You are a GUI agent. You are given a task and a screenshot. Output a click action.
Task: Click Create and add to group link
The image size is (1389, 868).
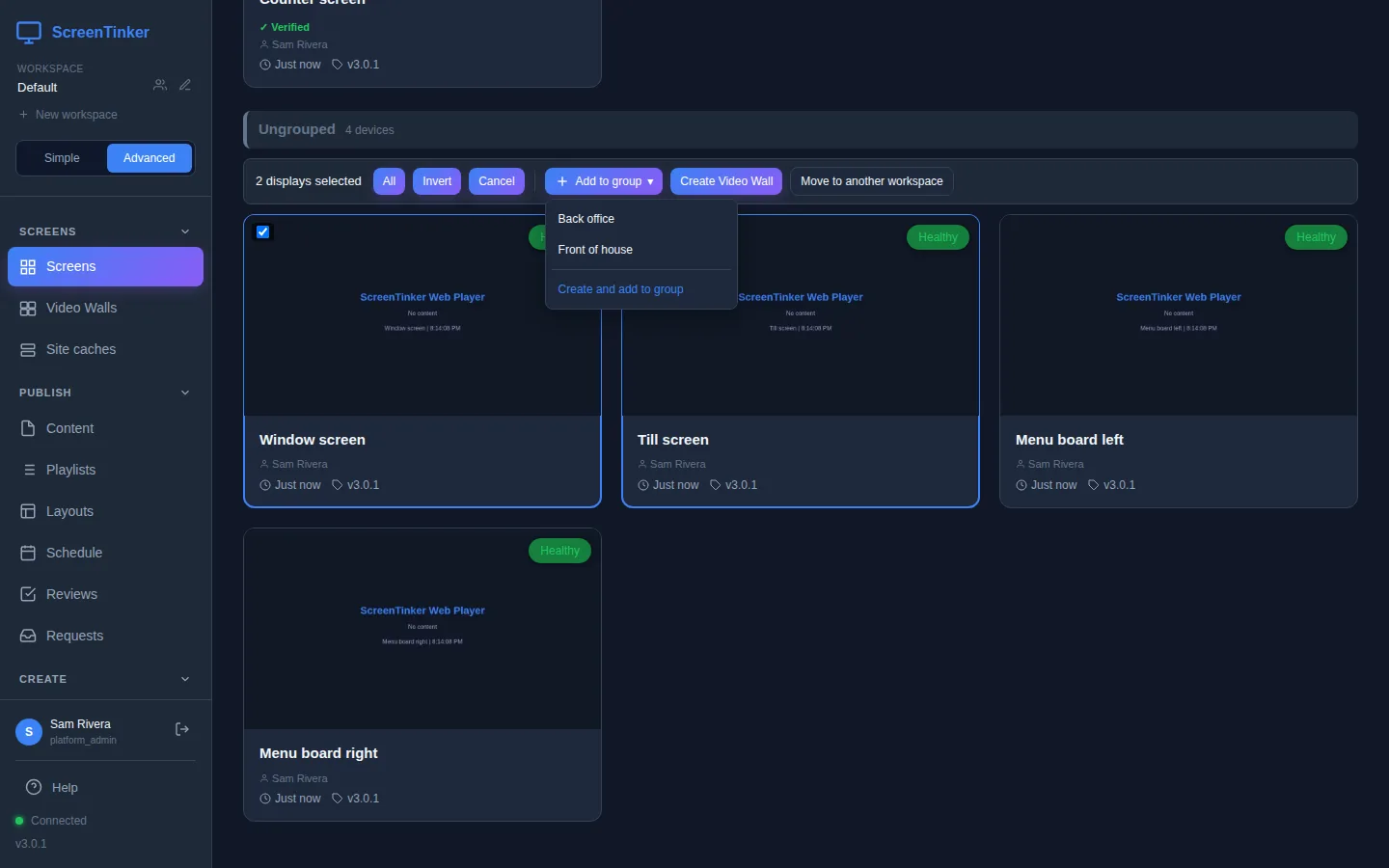tap(620, 289)
